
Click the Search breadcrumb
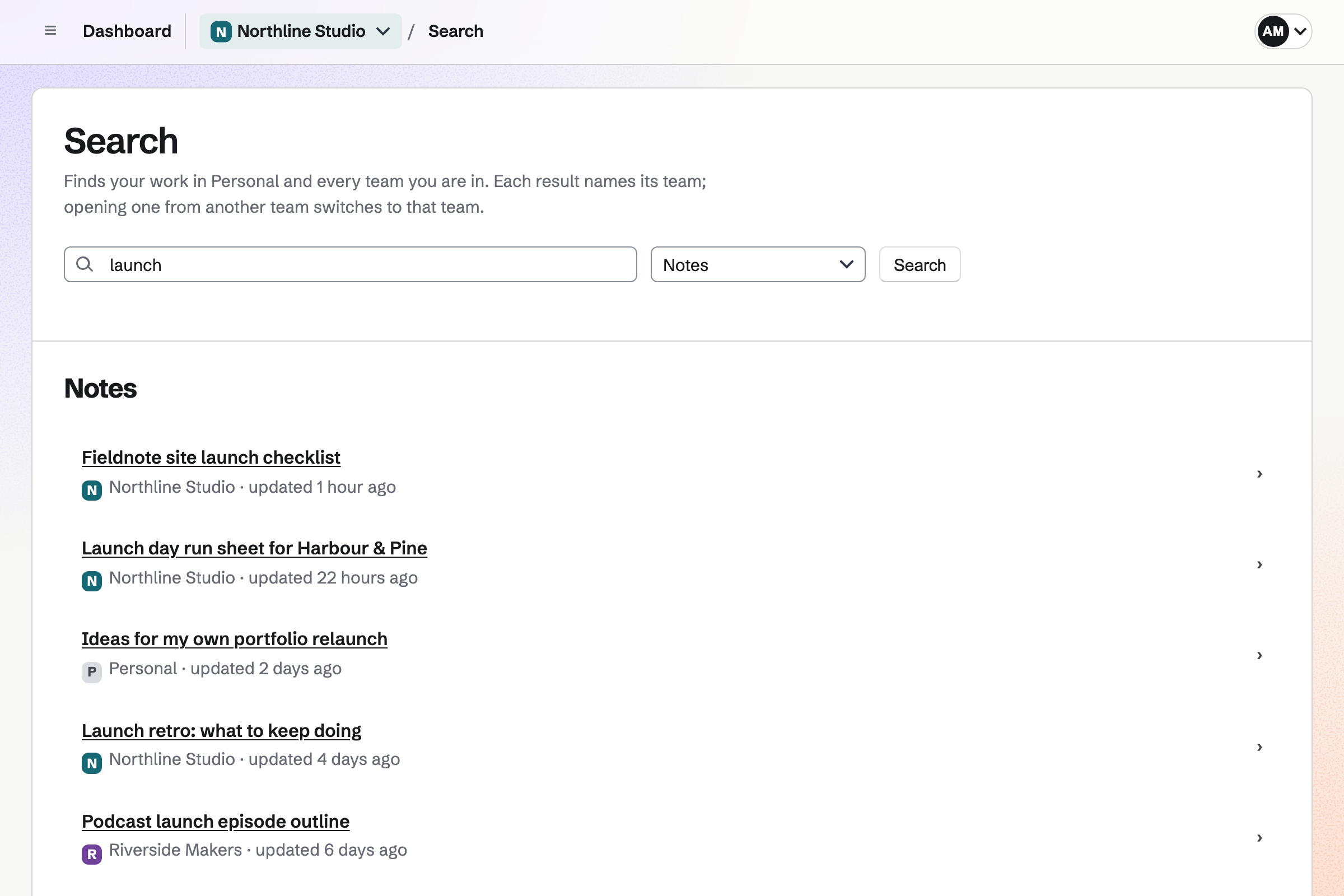click(x=455, y=31)
